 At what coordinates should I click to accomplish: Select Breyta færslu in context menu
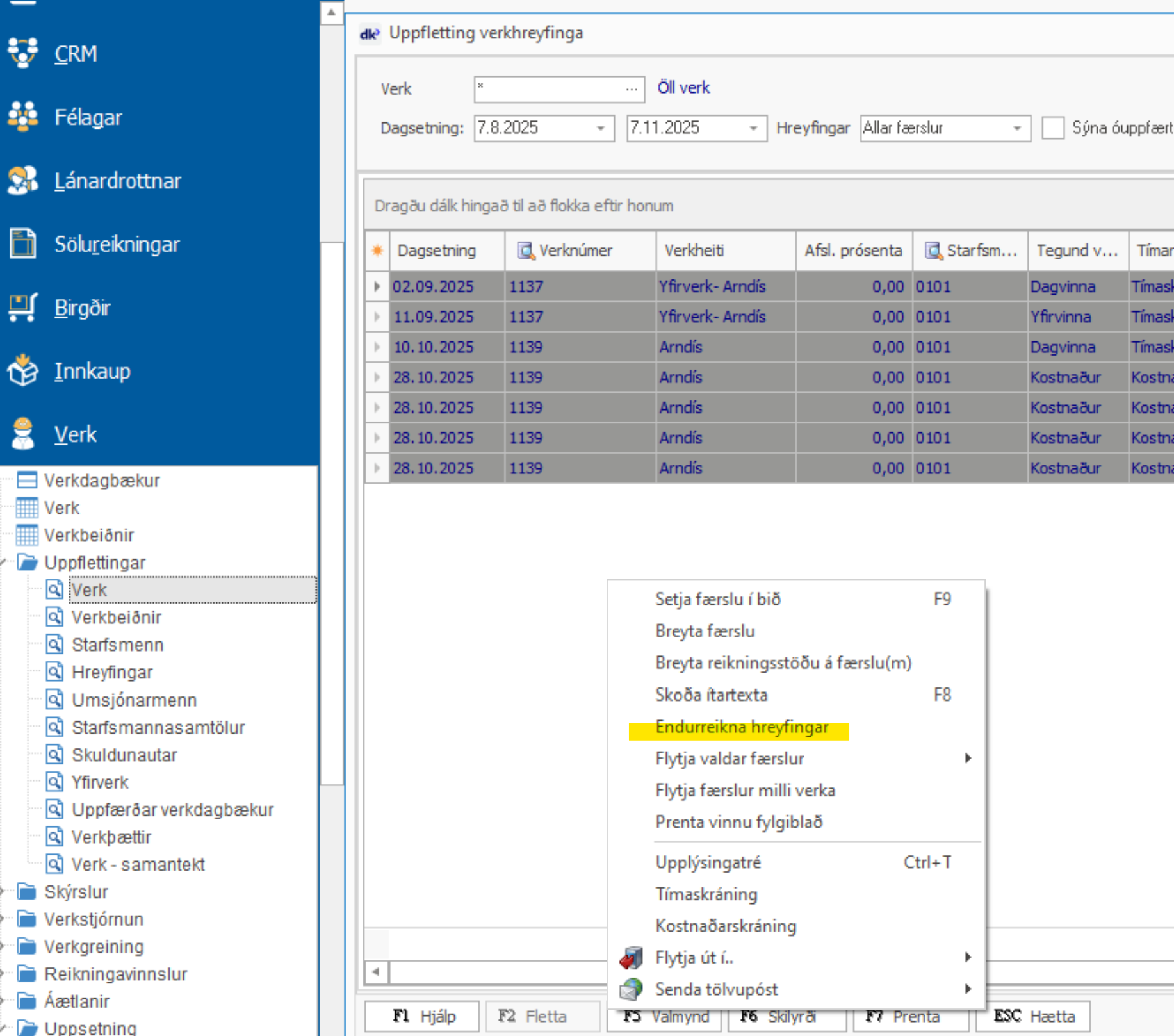coord(705,631)
